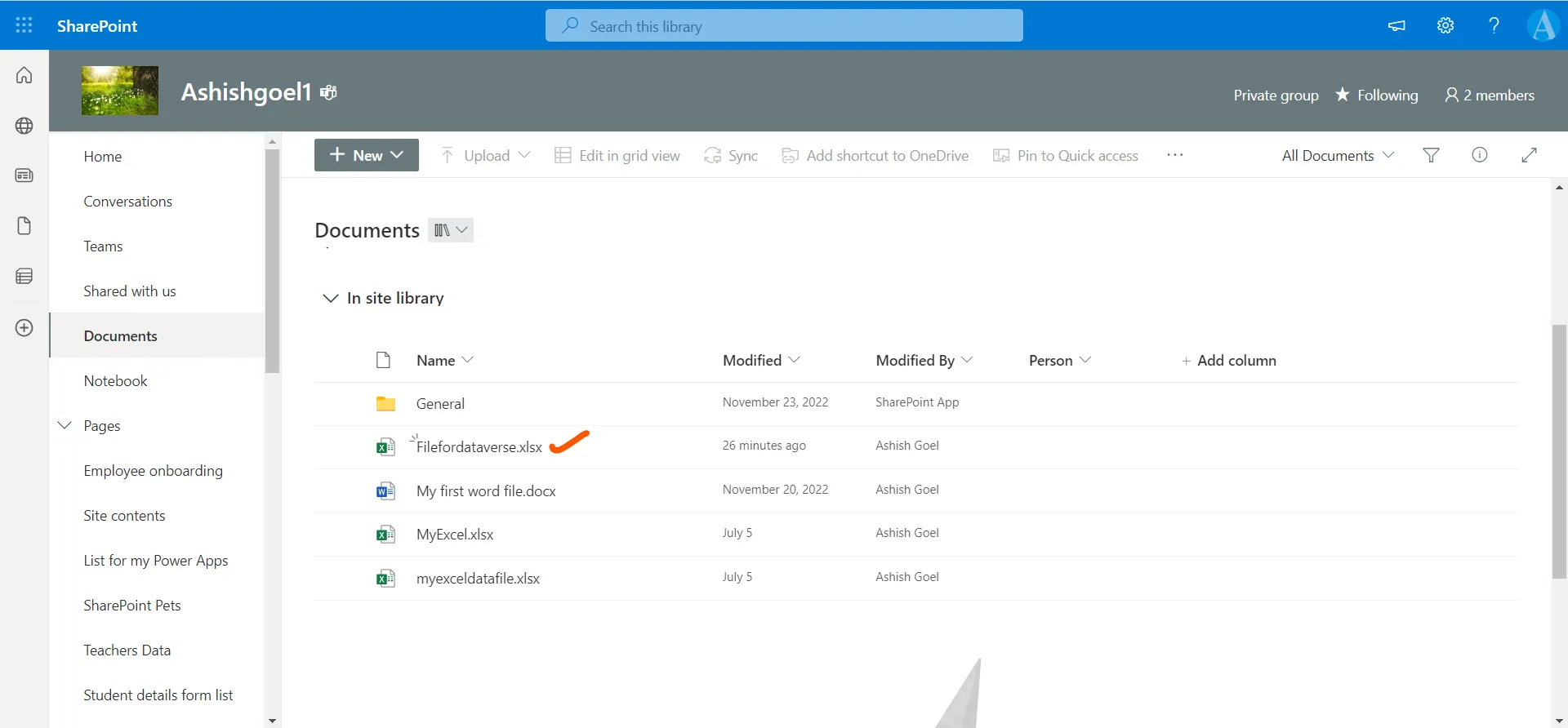Open the General folder name
Screen dimensions: 1568x728
point(440,403)
